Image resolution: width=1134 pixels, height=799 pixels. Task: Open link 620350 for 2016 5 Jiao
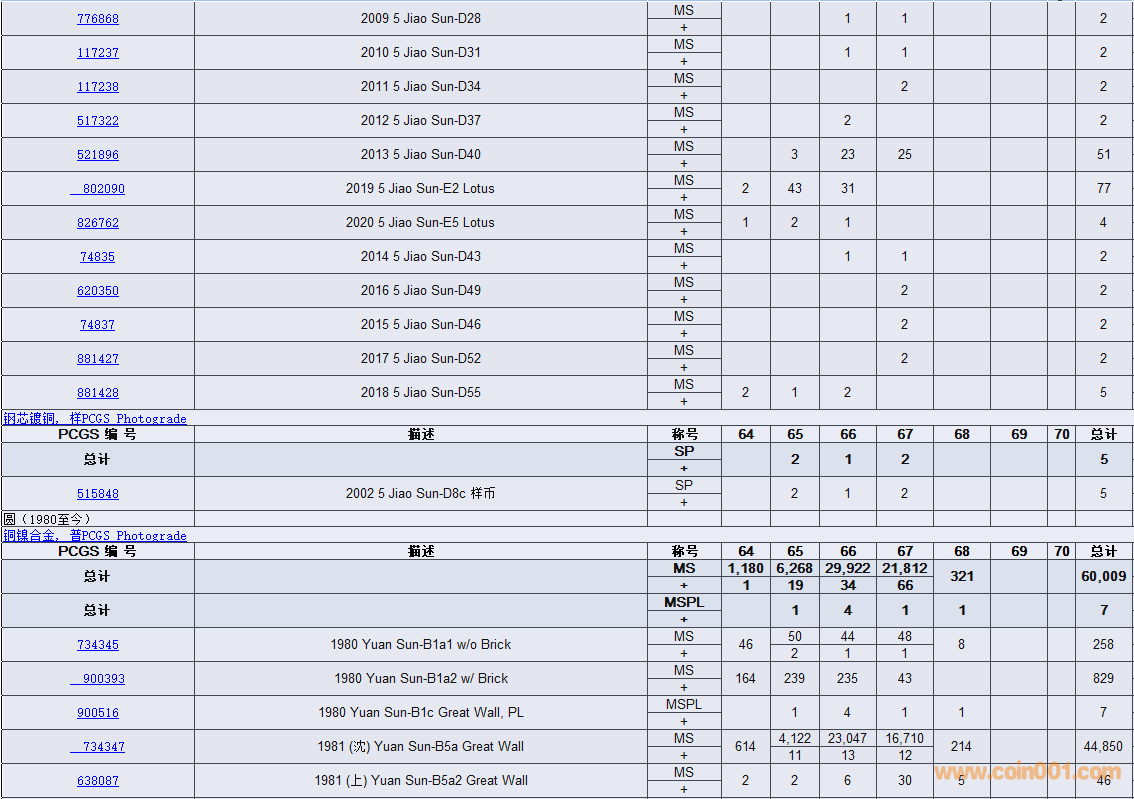click(x=97, y=291)
